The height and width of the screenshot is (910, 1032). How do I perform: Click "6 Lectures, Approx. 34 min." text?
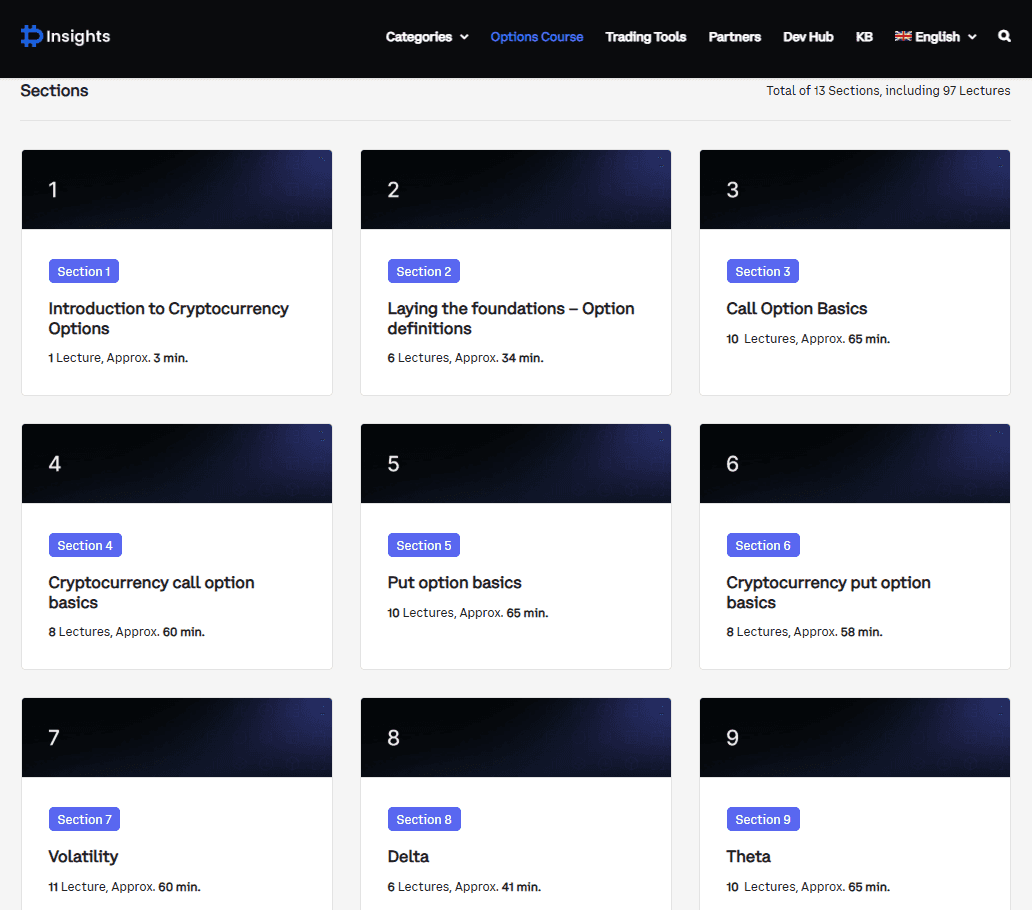[465, 358]
